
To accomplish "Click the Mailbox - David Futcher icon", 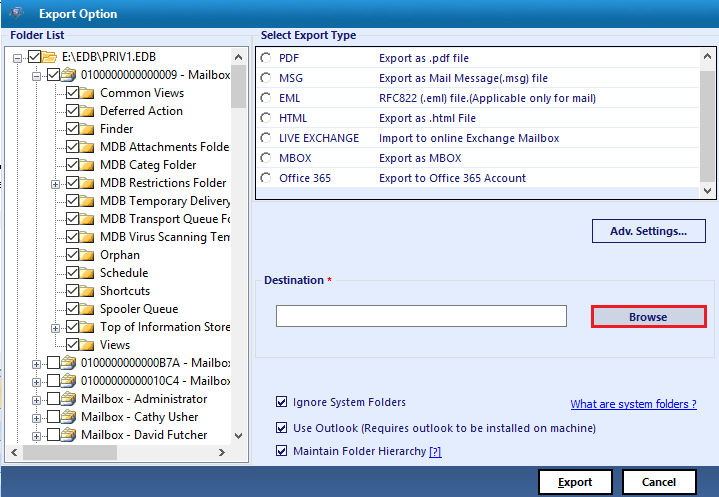I will click(x=68, y=435).
